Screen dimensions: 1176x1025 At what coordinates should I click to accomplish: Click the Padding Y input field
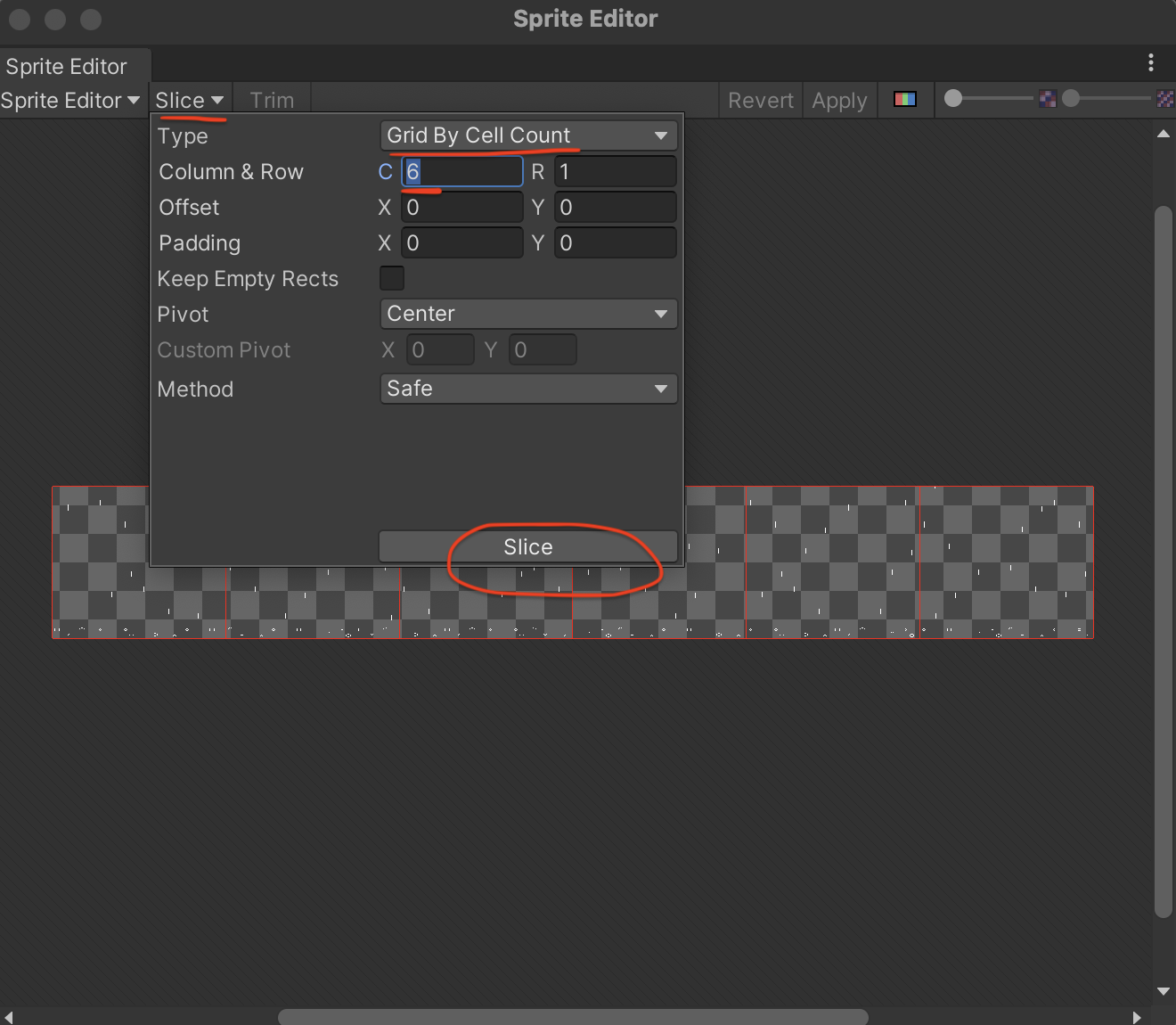616,242
